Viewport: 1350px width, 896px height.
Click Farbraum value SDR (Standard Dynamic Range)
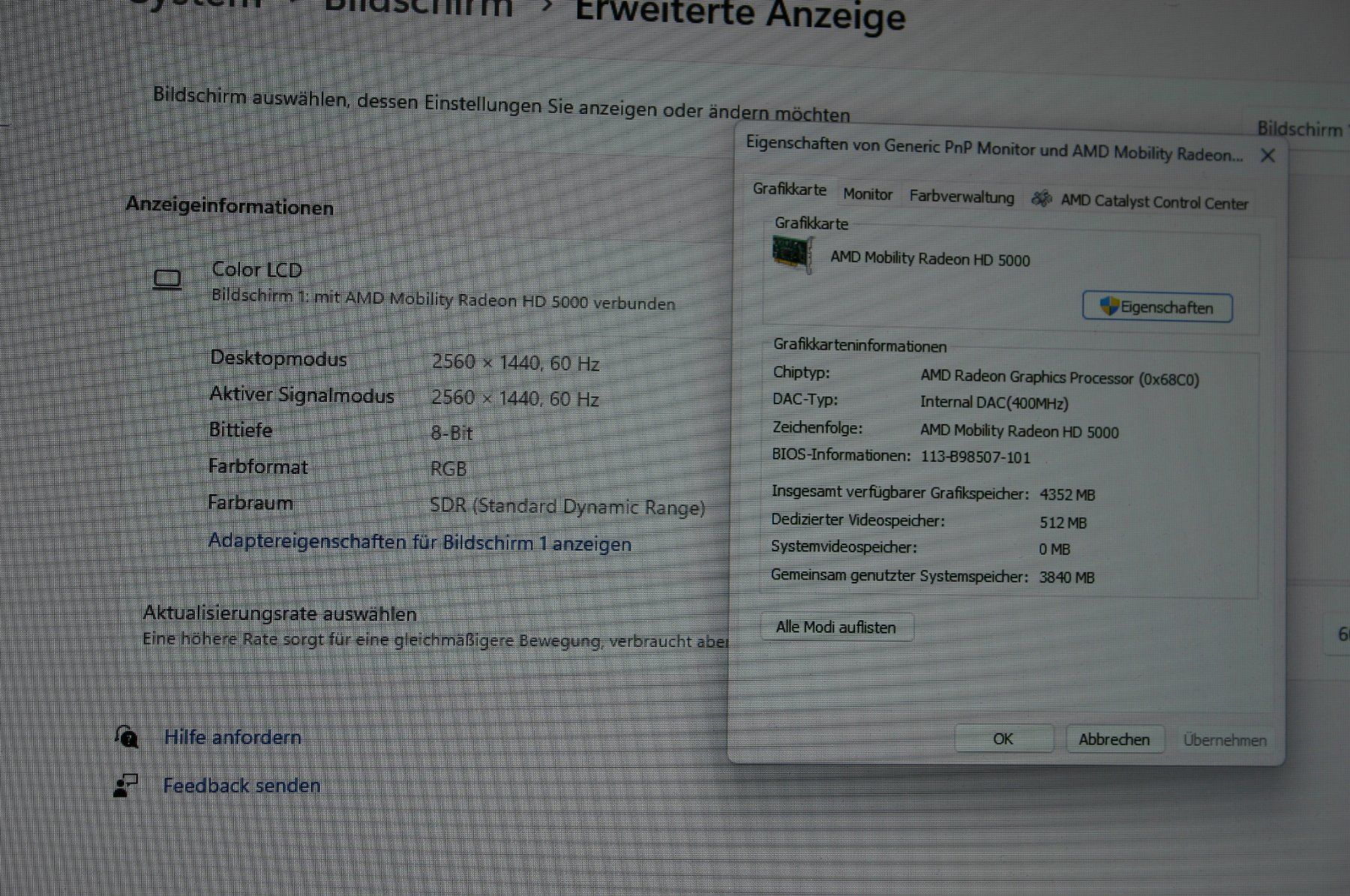567,506
